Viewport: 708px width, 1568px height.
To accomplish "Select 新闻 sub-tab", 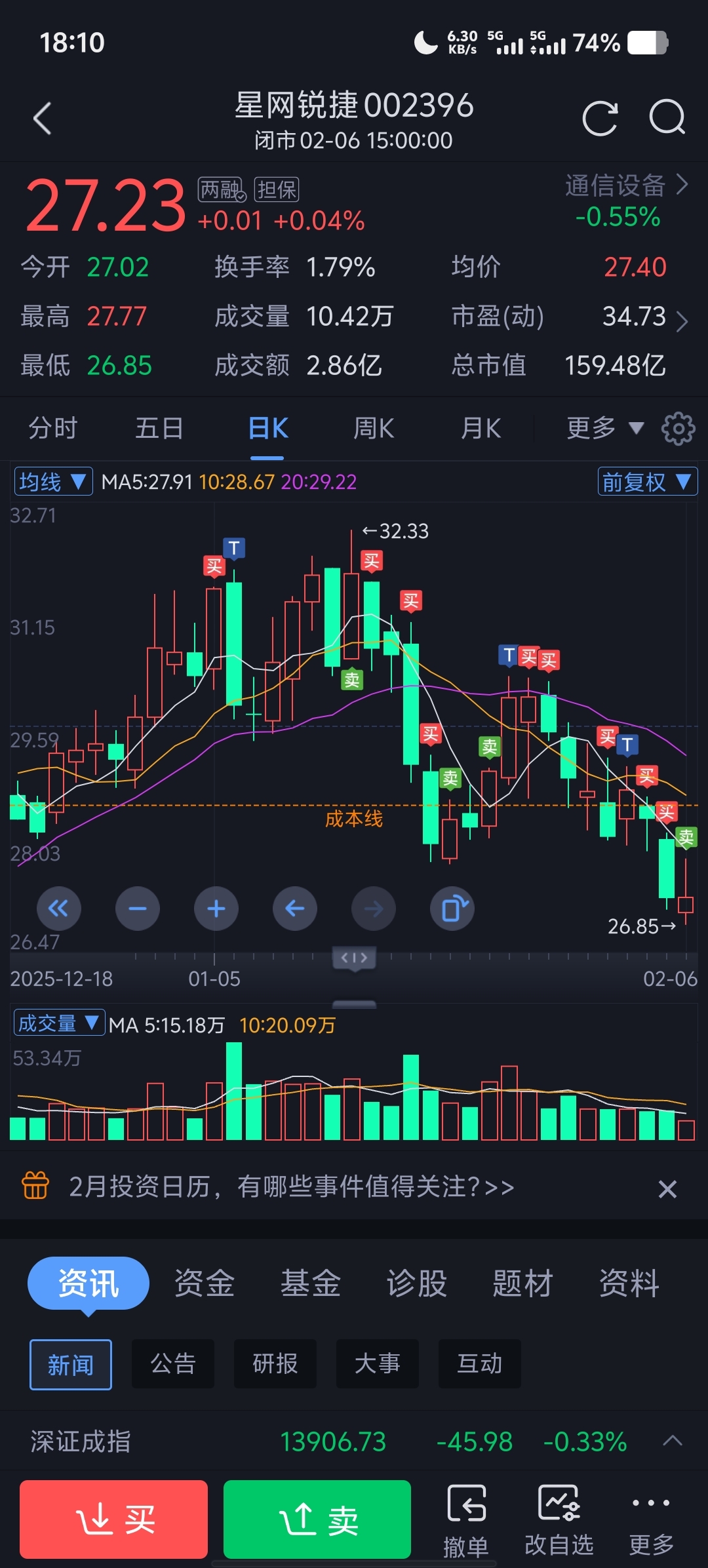I will 71,1365.
